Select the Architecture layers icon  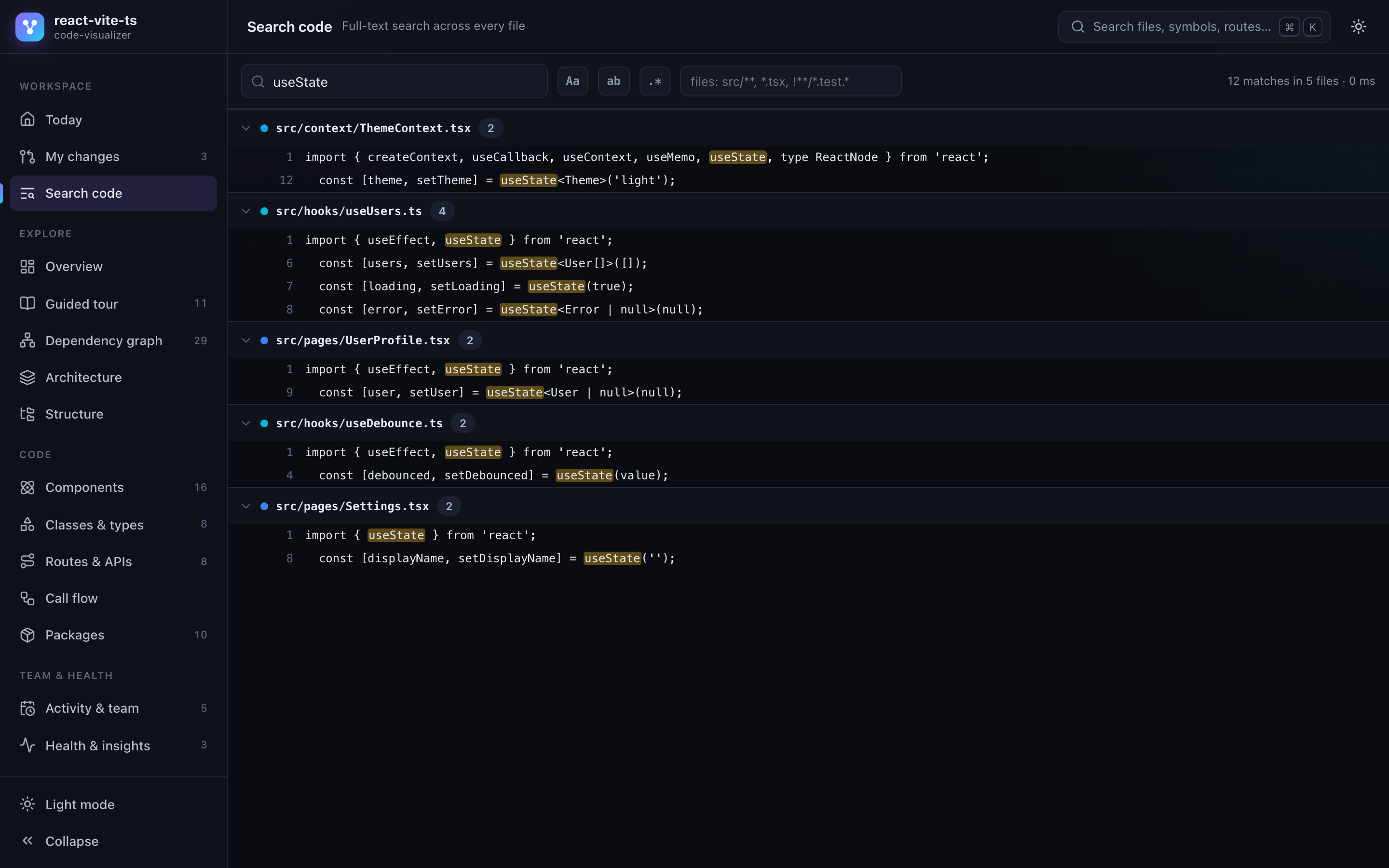coord(27,377)
